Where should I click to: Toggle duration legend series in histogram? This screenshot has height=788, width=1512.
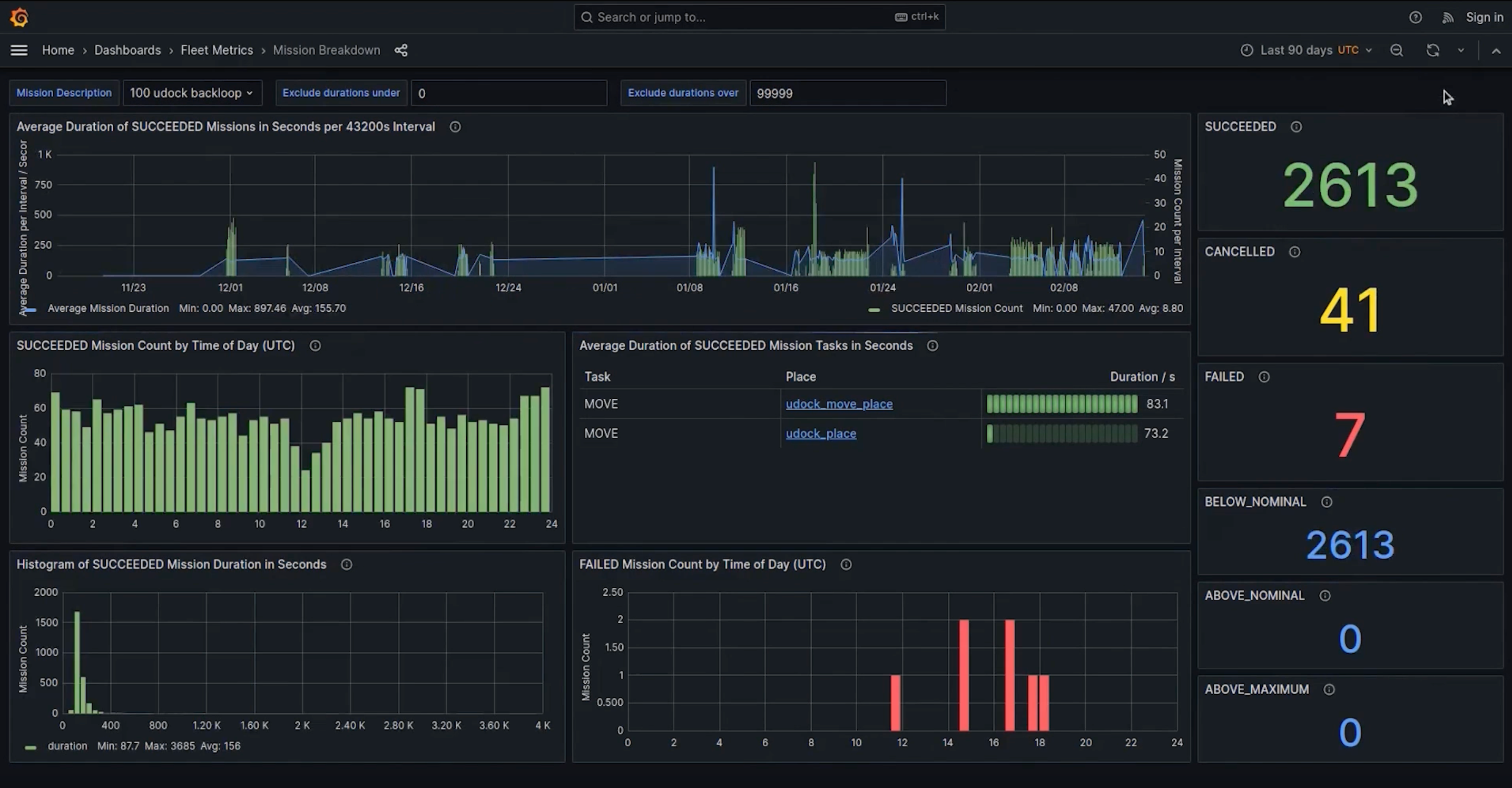click(67, 746)
